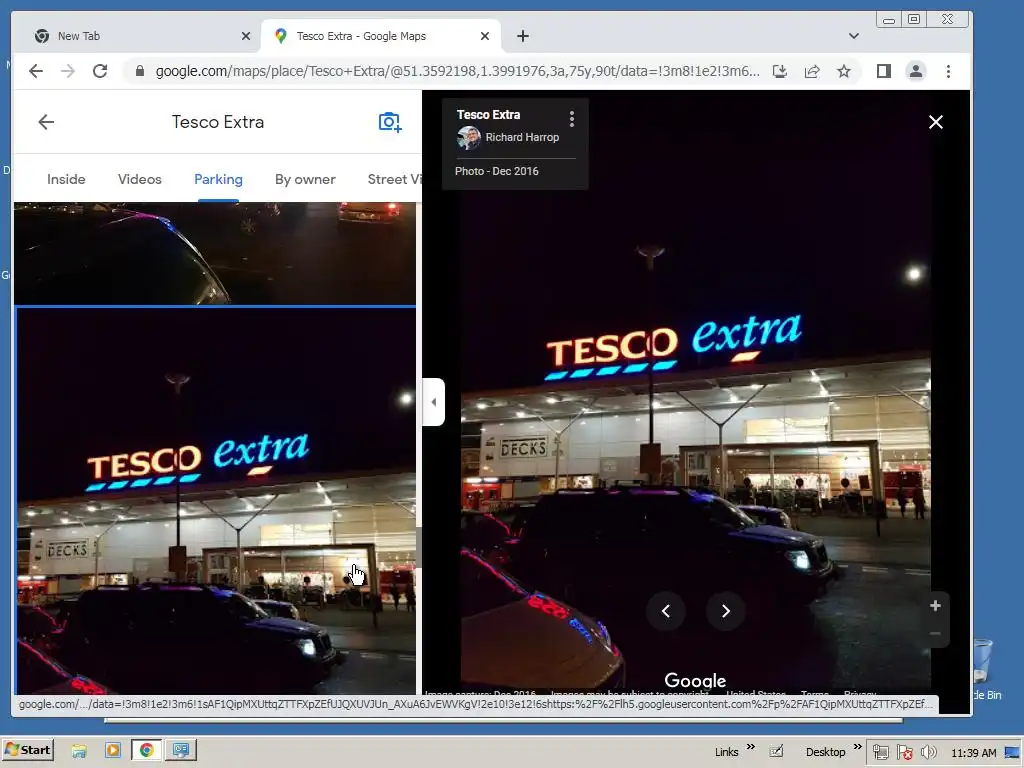1024x768 pixels.
Task: Open Richard Harrop's contributor profile
Action: pyautogui.click(x=522, y=137)
